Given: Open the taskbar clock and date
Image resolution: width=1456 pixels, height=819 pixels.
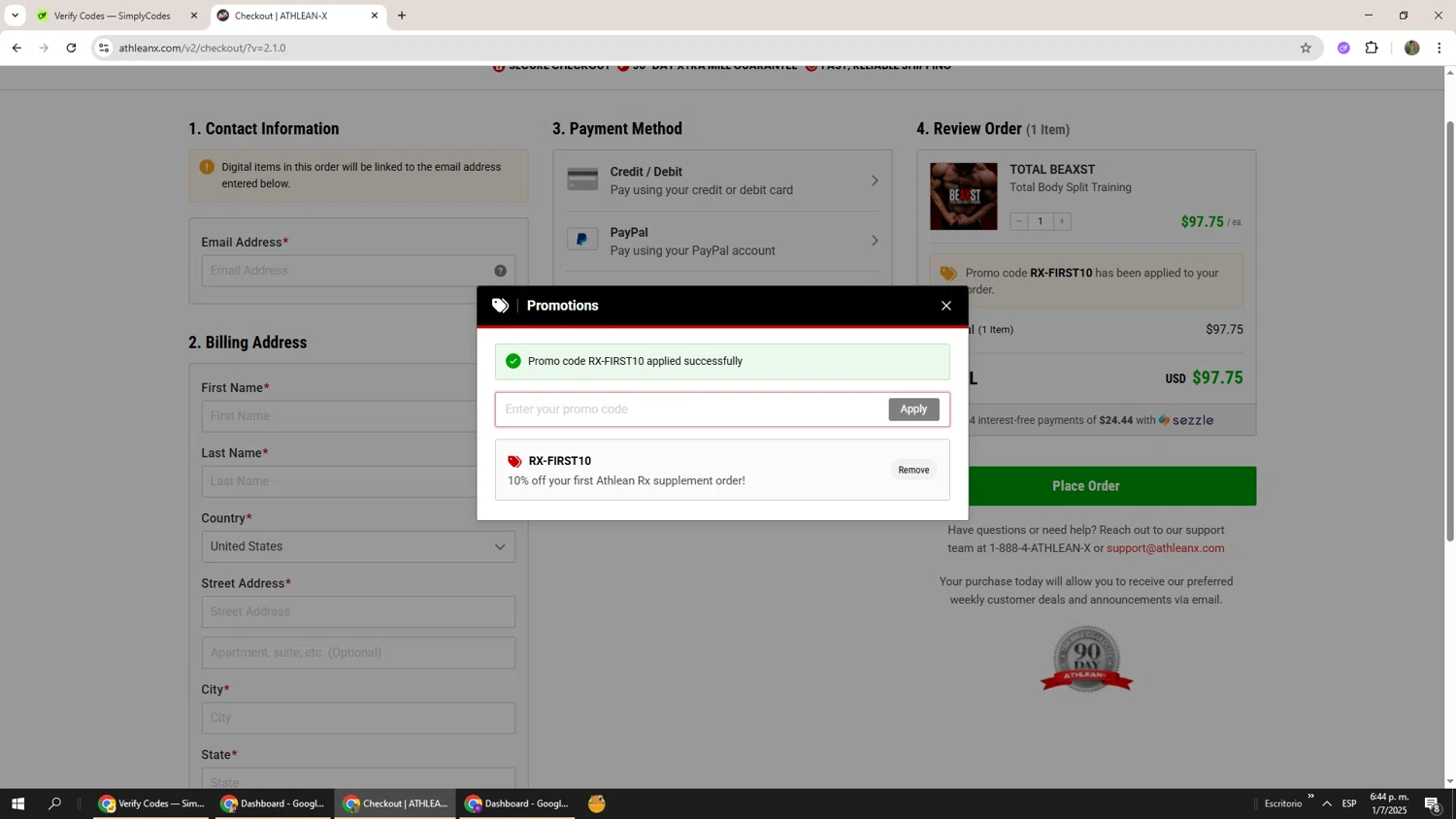Looking at the screenshot, I should [1389, 803].
